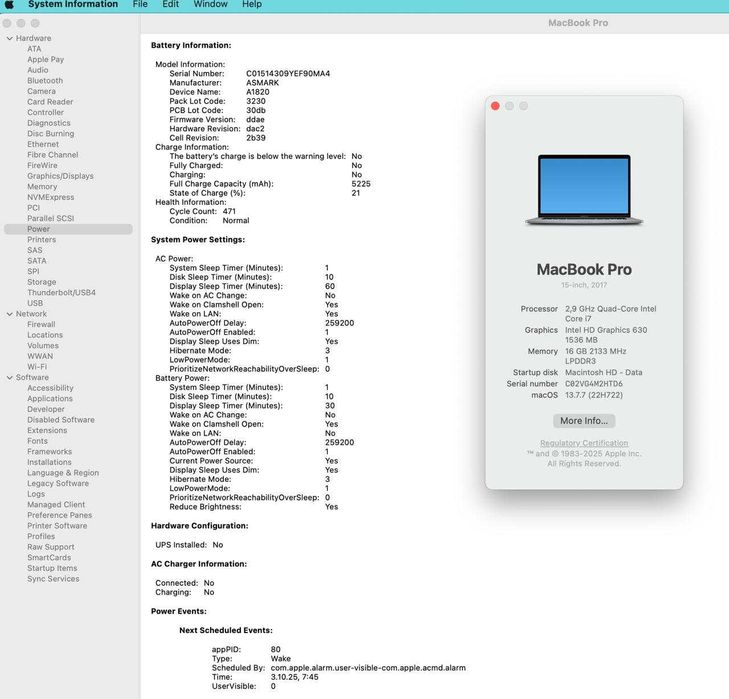This screenshot has height=699, width=729.
Task: Select SATA in the sidebar
Action: click(37, 261)
